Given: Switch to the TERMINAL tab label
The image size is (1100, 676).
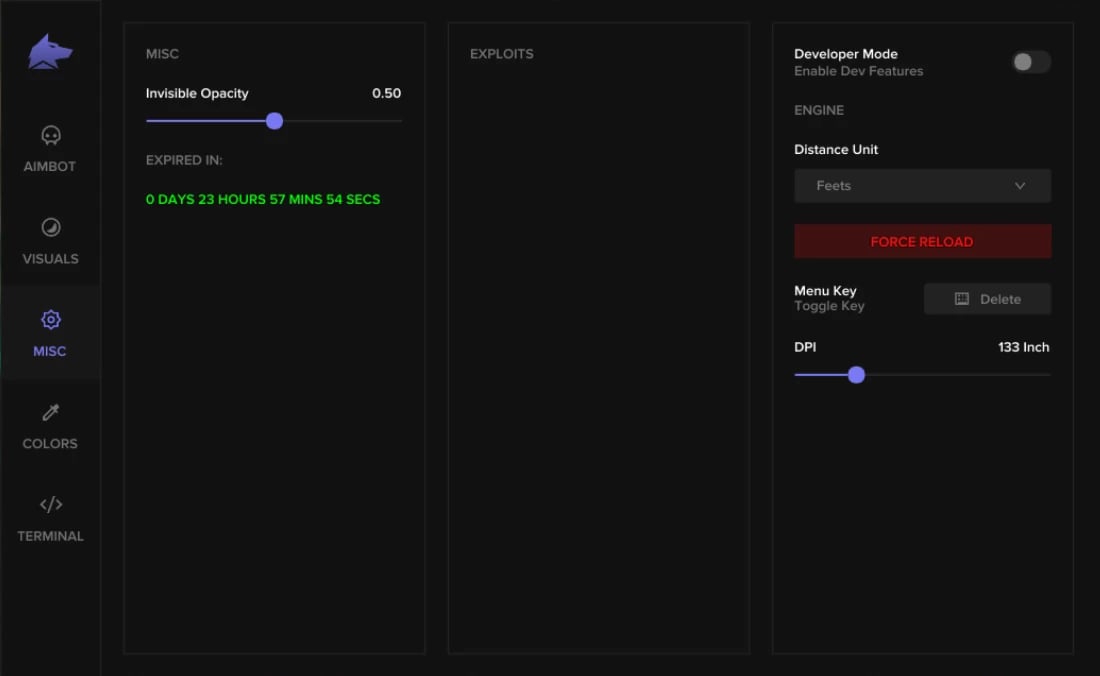Looking at the screenshot, I should pos(51,536).
